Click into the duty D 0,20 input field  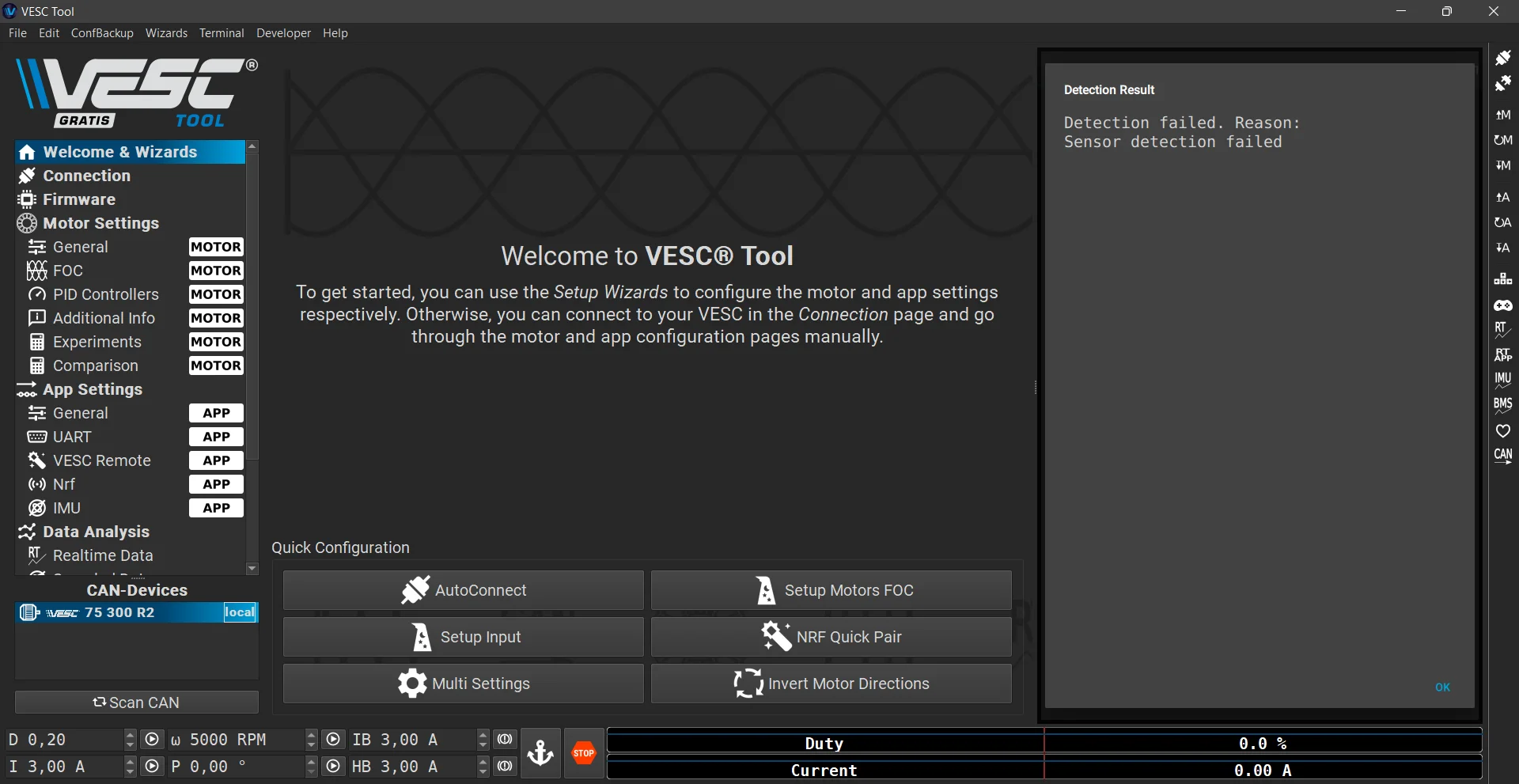[x=64, y=740]
